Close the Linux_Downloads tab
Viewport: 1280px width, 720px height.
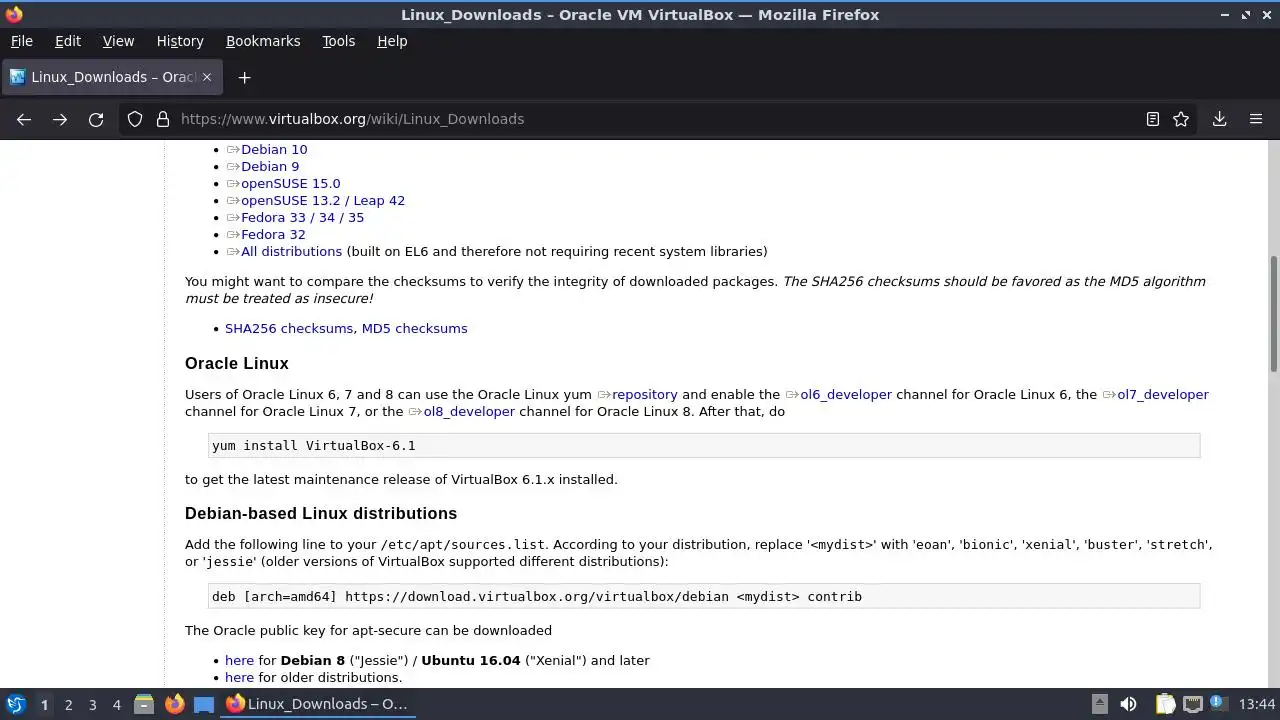pos(208,77)
